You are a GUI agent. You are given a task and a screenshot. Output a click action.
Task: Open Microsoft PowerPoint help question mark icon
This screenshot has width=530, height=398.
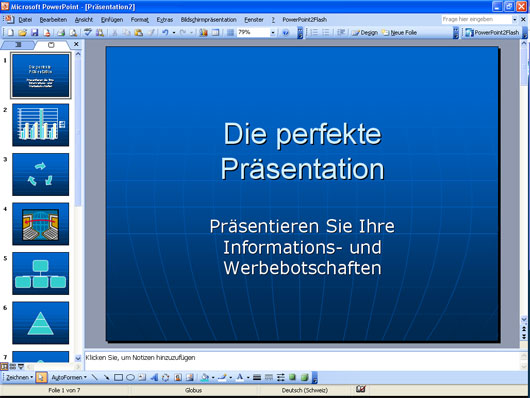(x=286, y=33)
